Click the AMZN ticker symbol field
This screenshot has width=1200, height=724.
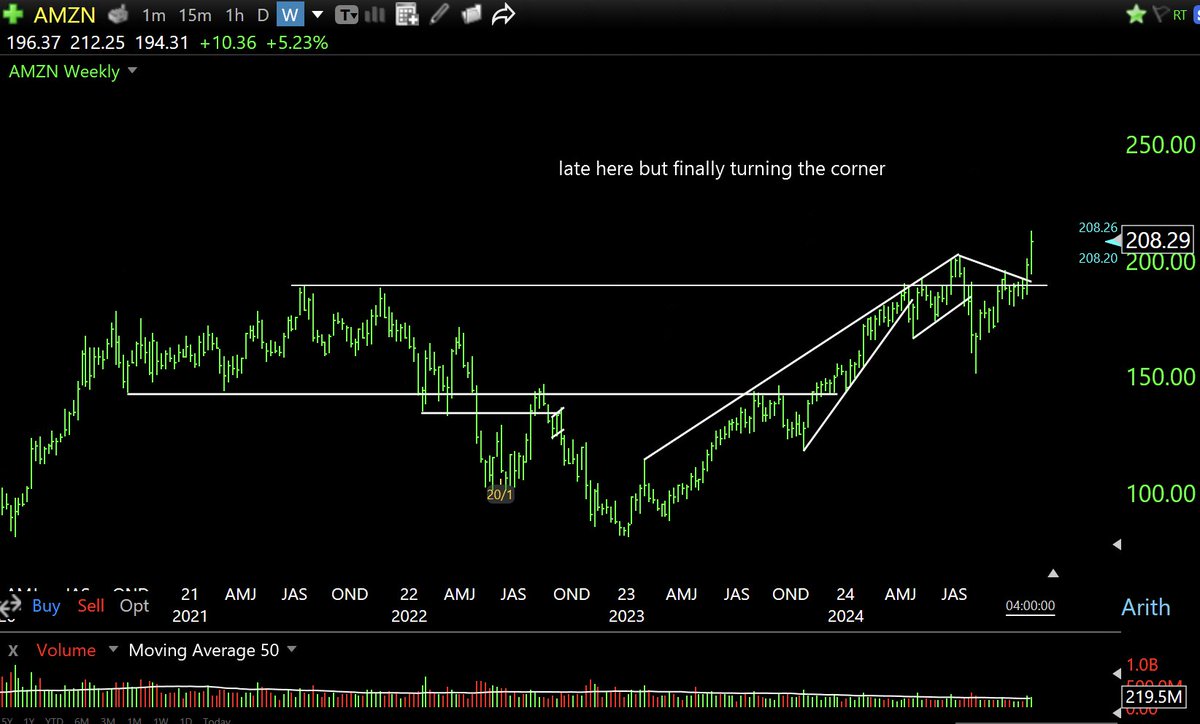pos(66,15)
